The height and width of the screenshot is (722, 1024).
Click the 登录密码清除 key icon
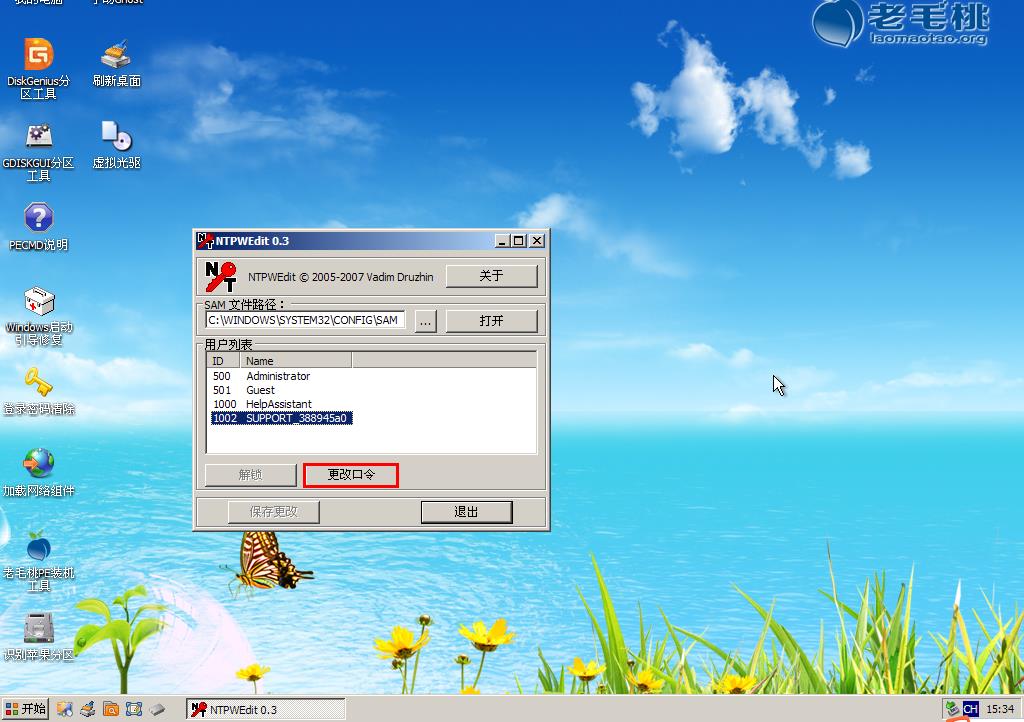point(38,385)
